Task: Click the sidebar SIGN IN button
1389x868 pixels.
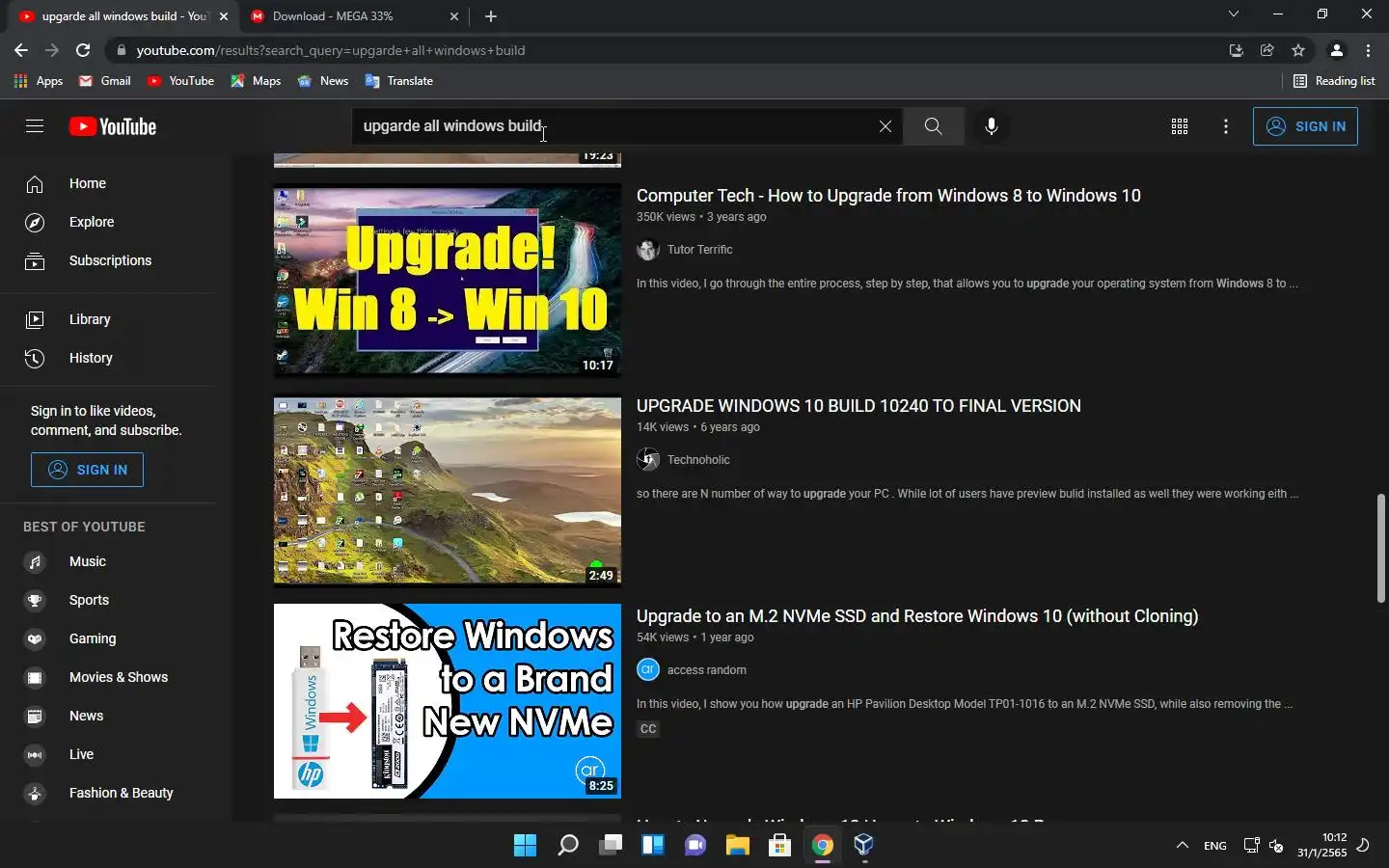Action: 87,470
